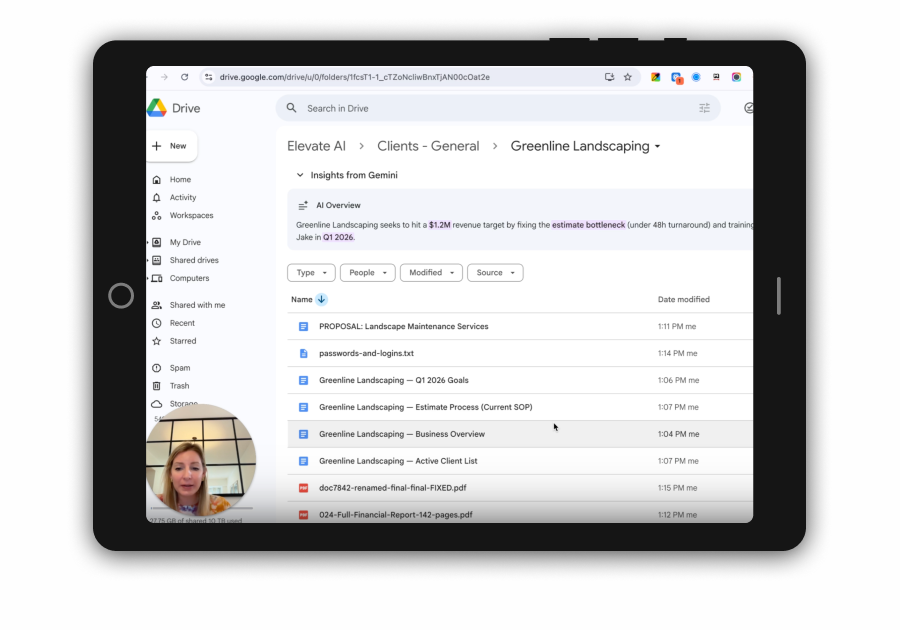This screenshot has width=900, height=630.
Task: Click the passwords-and-logins.txt file icon
Action: pyautogui.click(x=303, y=353)
